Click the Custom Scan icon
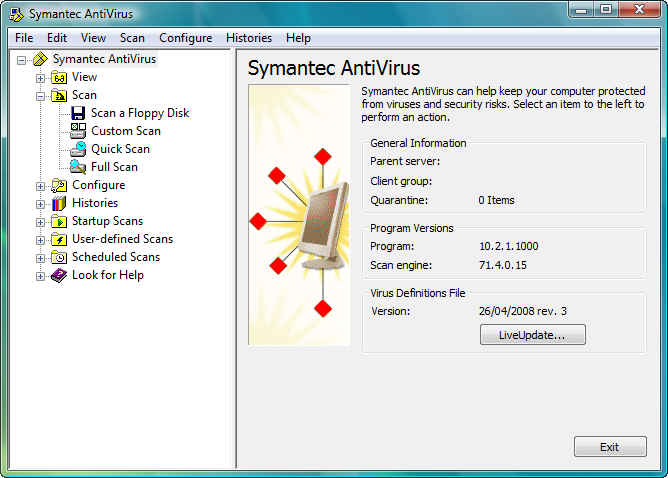 78,131
